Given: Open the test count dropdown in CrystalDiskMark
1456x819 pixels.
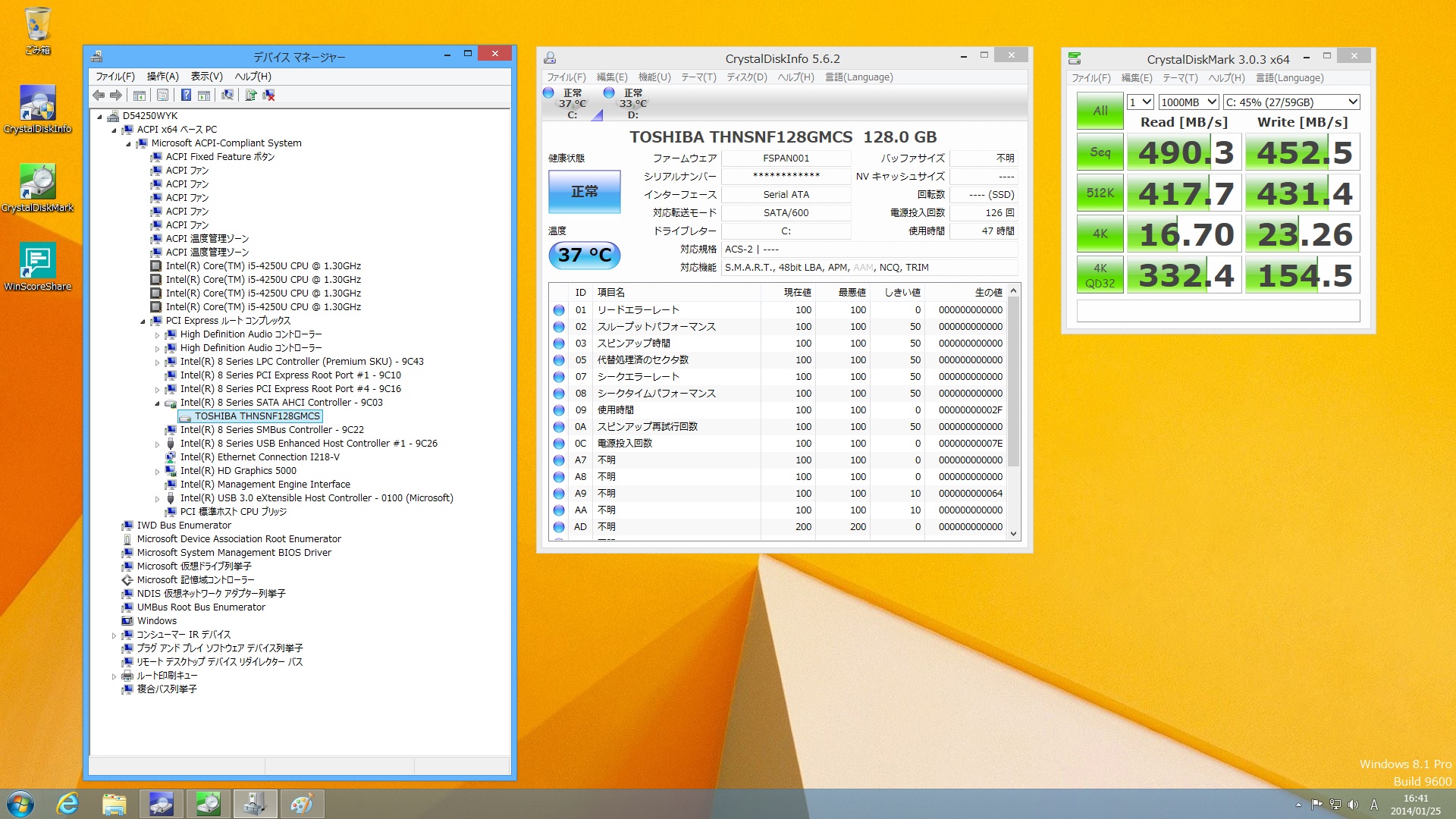Looking at the screenshot, I should (1140, 102).
